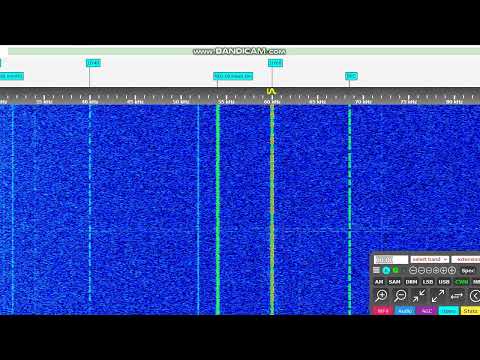Click the cyan play audio button

coord(386,270)
